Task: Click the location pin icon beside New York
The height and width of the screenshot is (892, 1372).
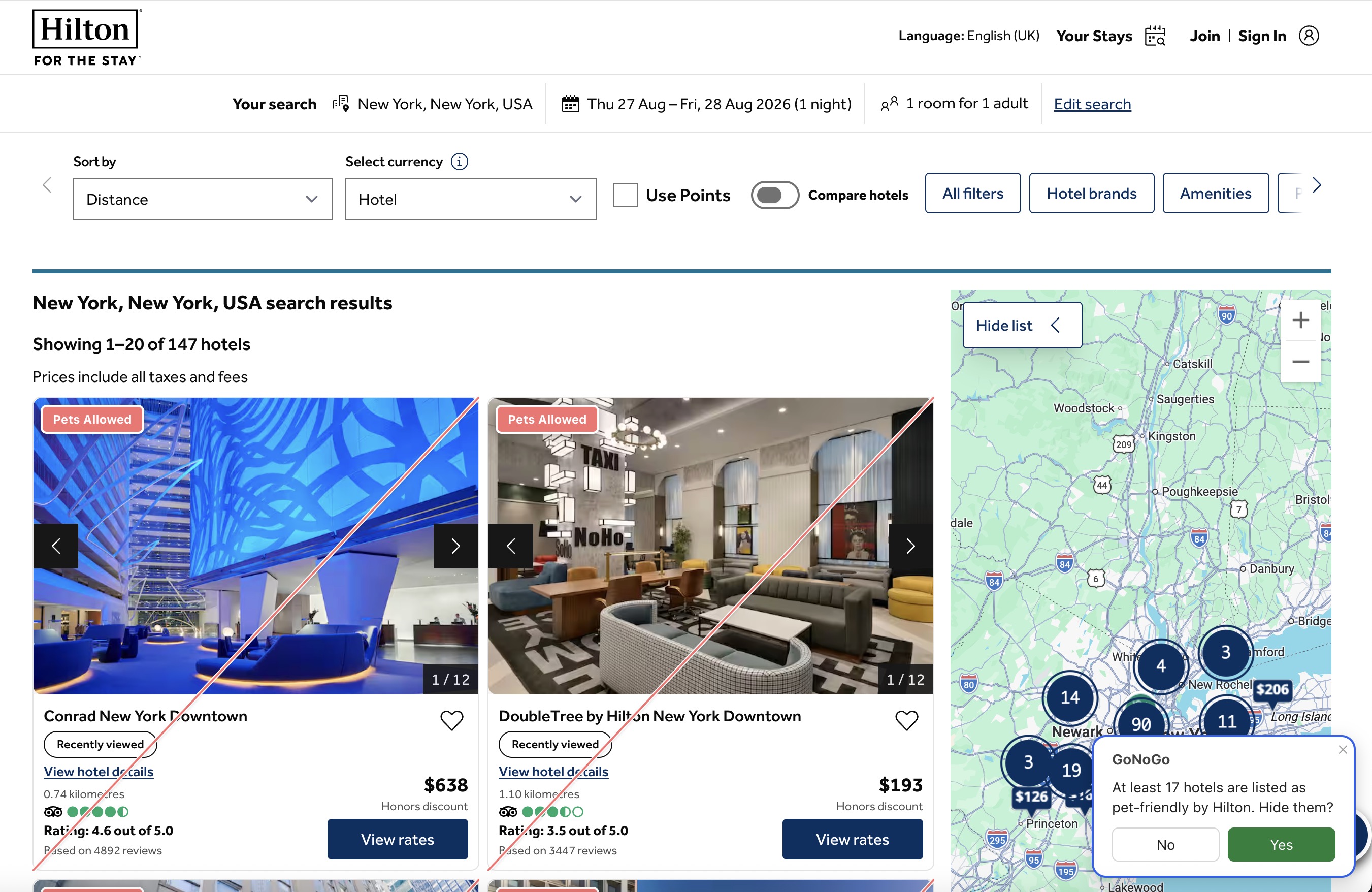Action: coord(341,104)
